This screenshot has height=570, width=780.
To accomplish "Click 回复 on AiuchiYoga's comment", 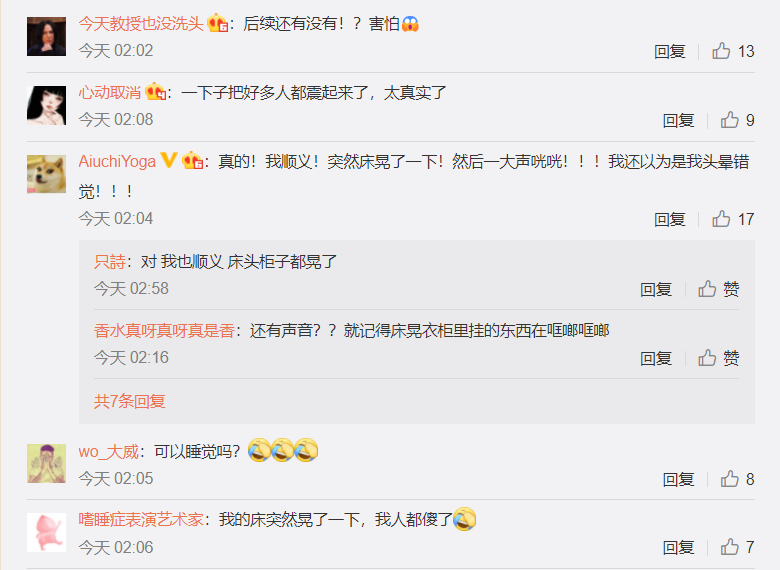I will [x=670, y=220].
